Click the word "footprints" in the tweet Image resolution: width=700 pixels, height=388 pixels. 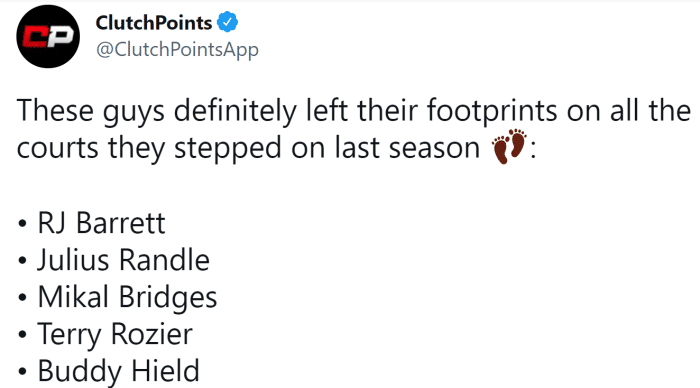coord(492,111)
